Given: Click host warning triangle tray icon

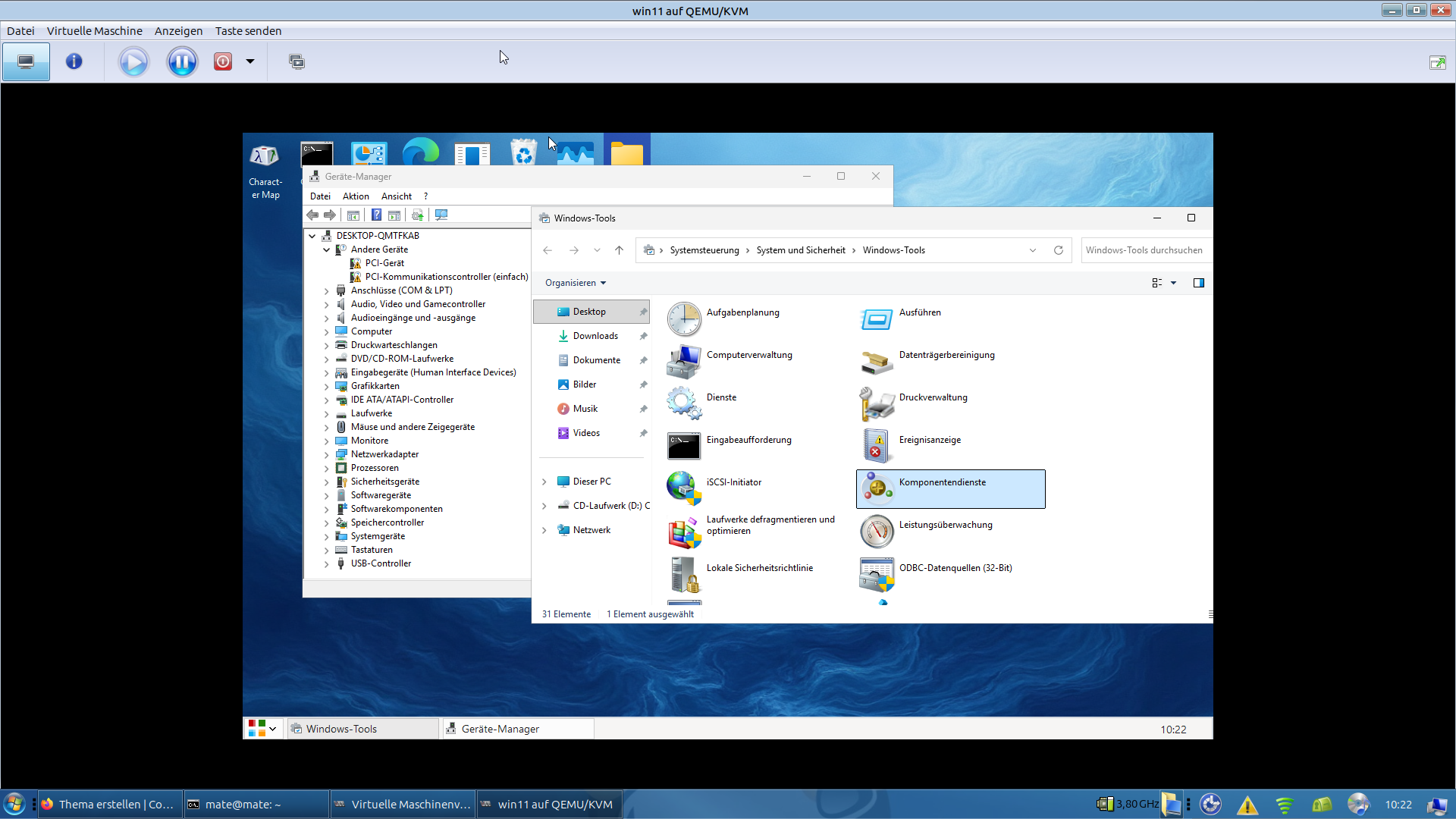Looking at the screenshot, I should [x=1247, y=805].
